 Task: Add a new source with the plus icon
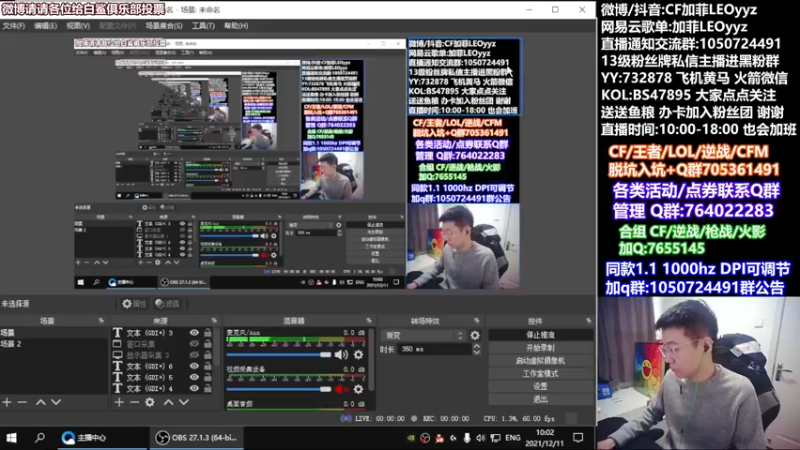pyautogui.click(x=119, y=402)
